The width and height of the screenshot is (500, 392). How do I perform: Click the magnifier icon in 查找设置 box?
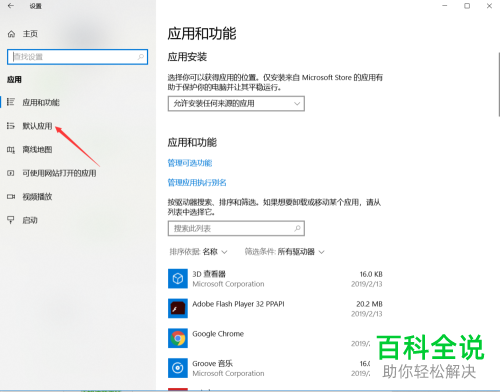[141, 57]
